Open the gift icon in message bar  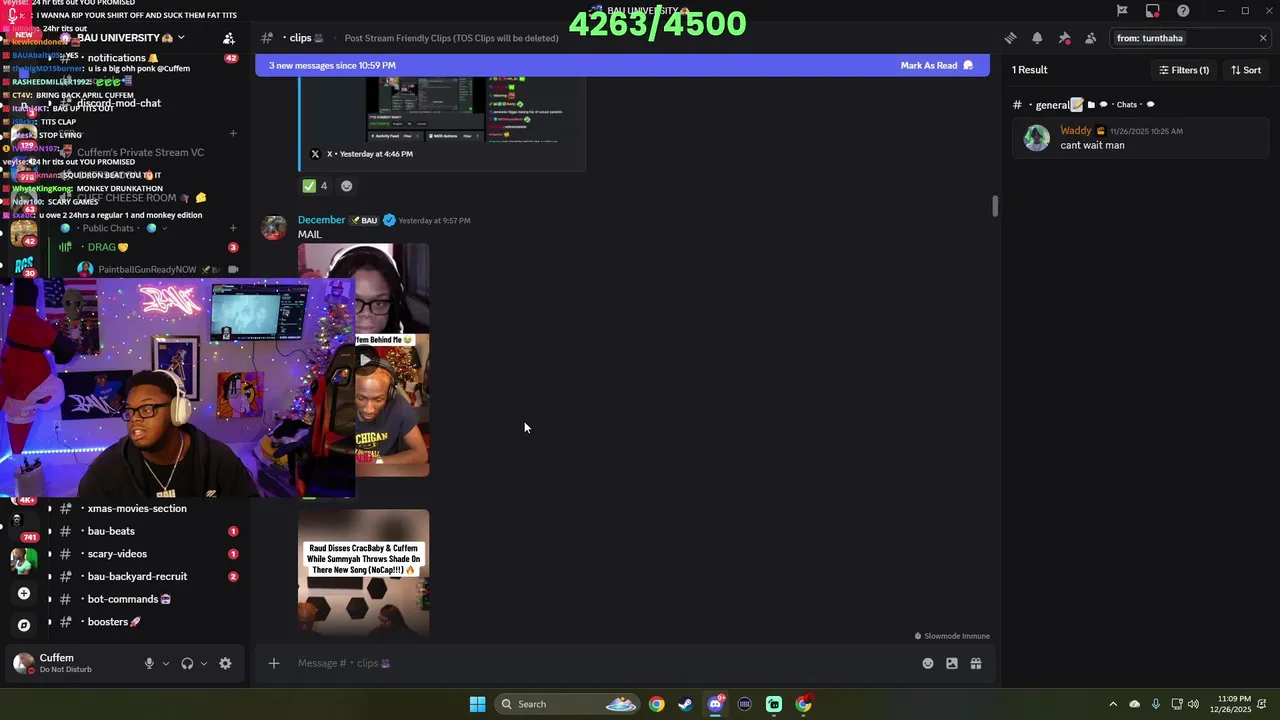click(x=976, y=663)
